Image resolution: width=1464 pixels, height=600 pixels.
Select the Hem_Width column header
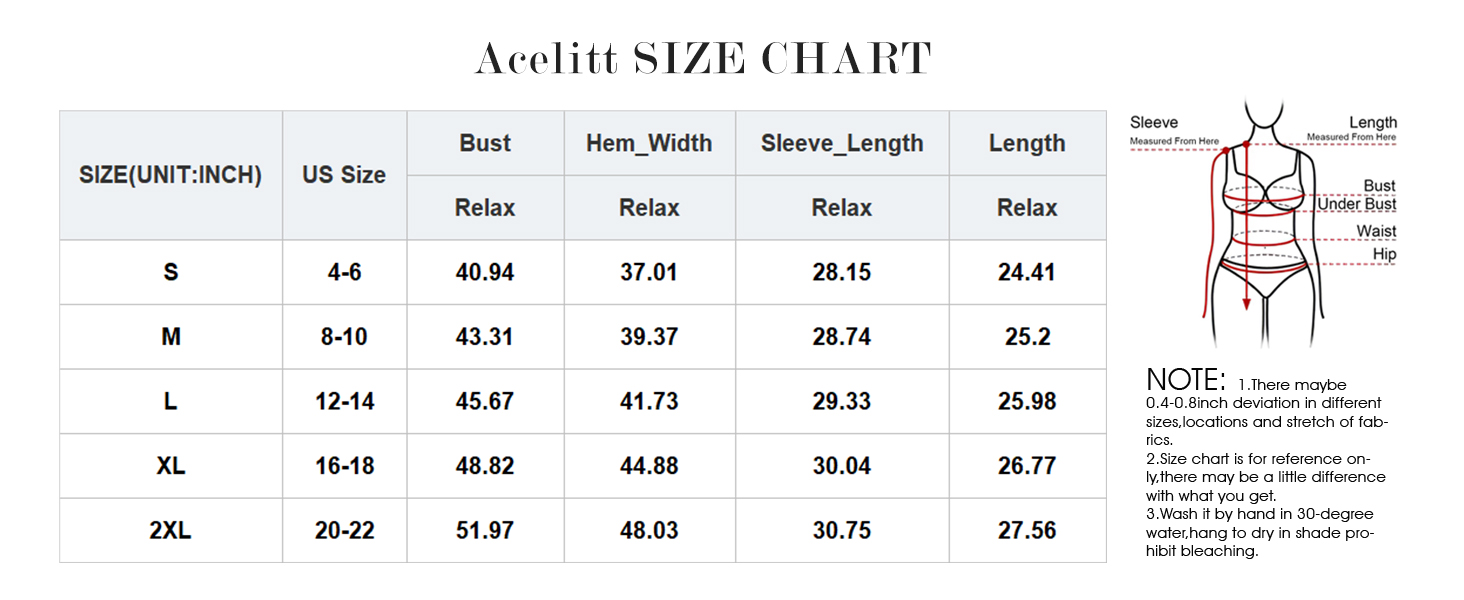tap(649, 143)
